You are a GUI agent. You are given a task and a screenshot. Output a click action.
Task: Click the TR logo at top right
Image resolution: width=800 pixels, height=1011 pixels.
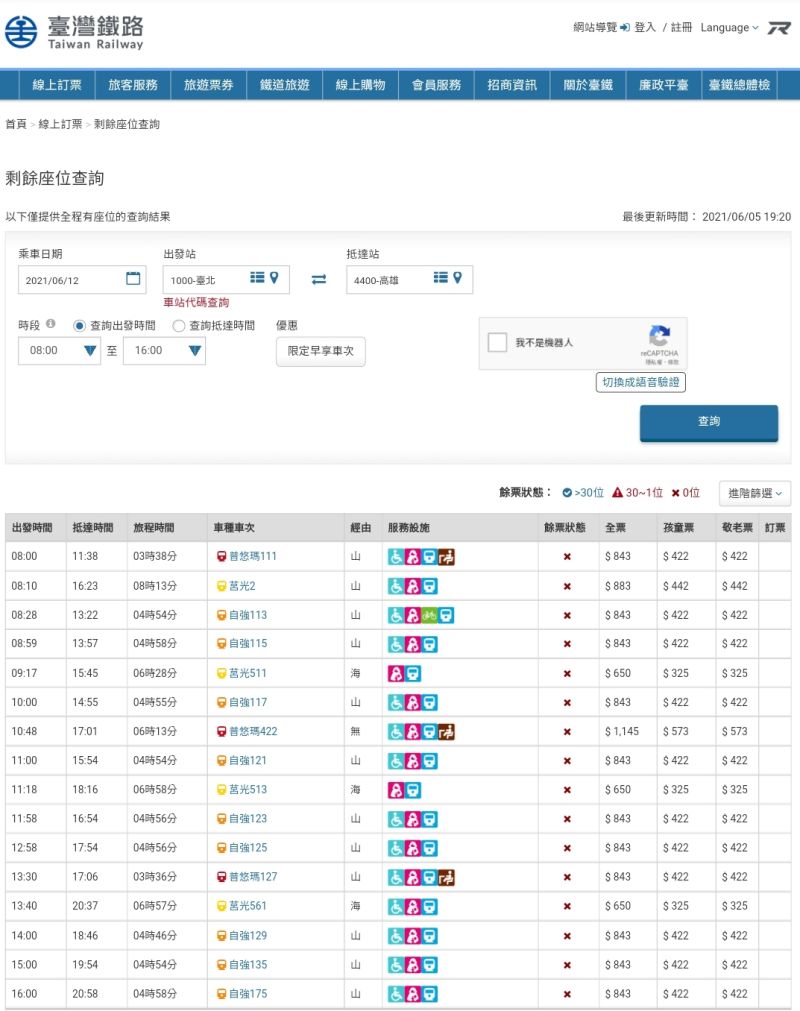pos(779,28)
